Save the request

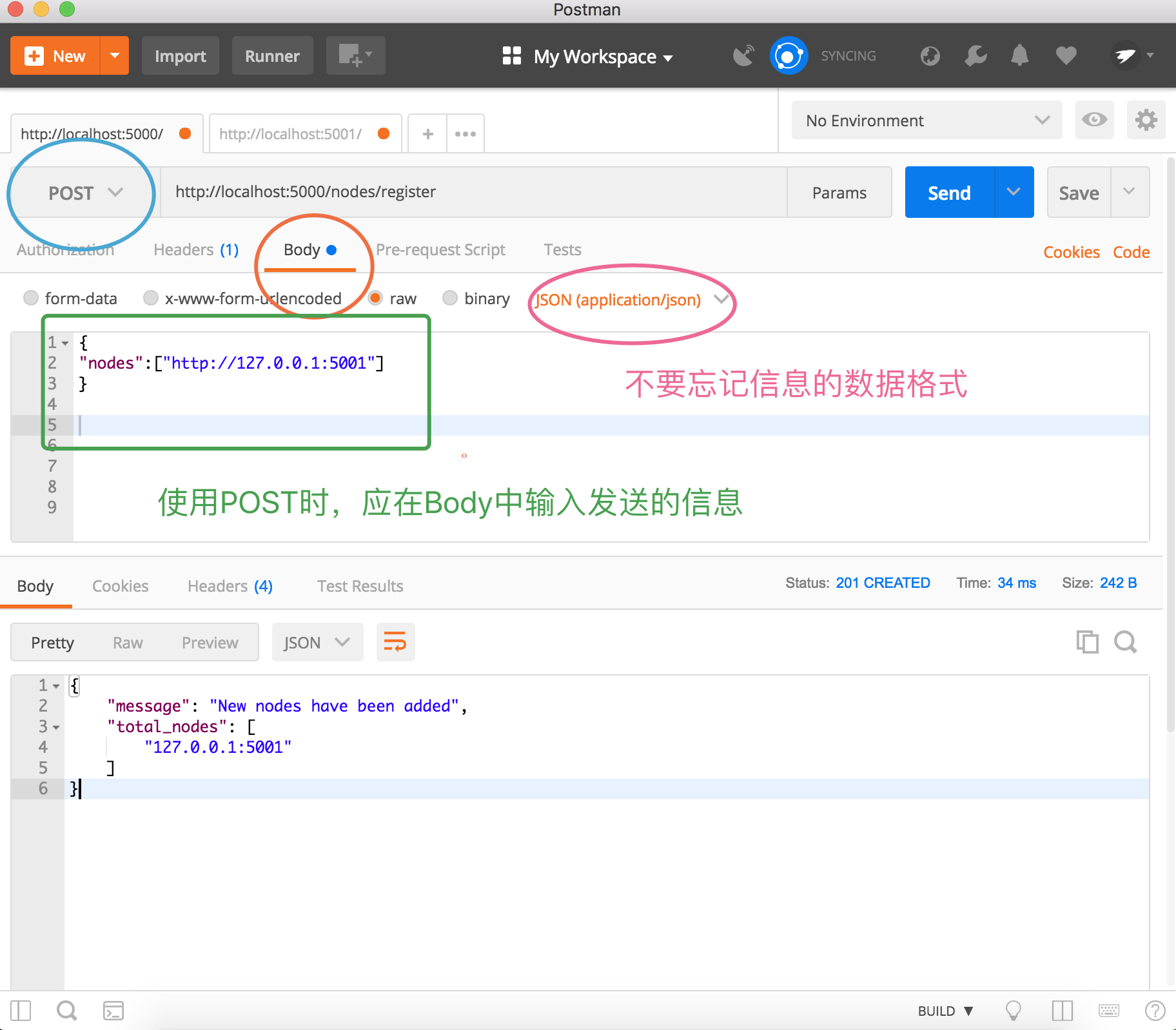1079,192
